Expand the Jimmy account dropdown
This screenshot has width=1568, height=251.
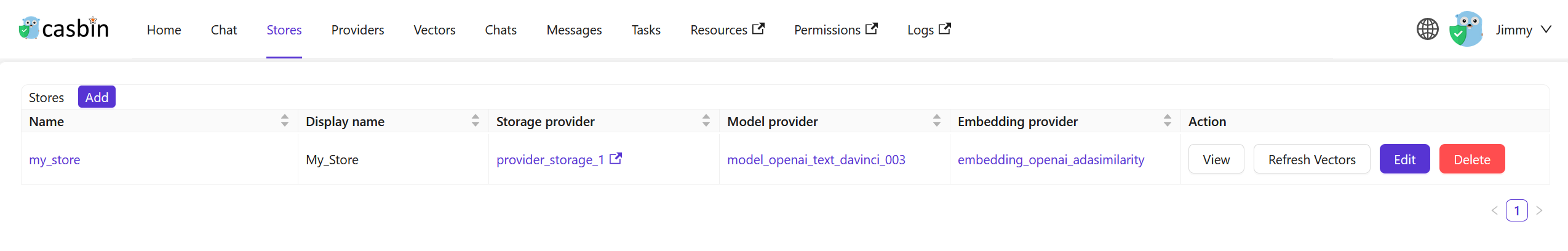coord(1546,30)
